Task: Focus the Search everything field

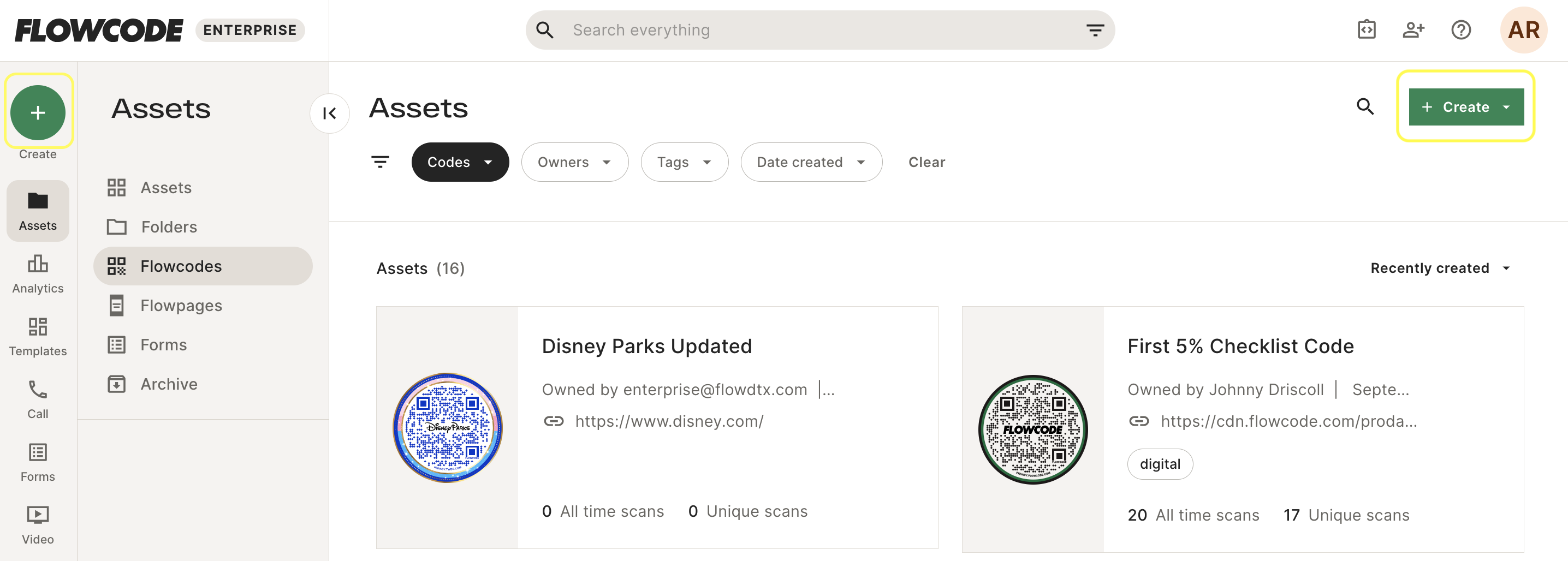Action: point(819,30)
